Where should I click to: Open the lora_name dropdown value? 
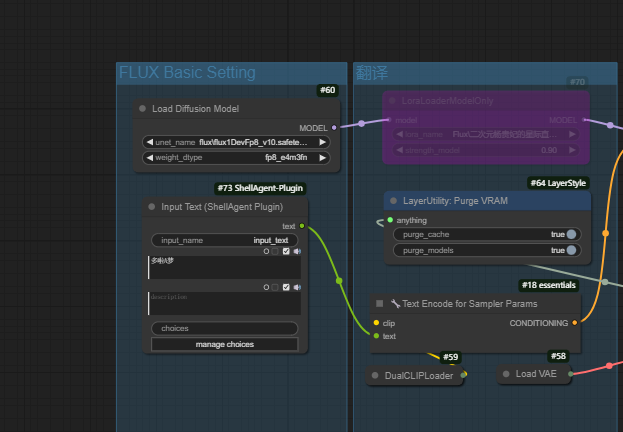505,134
